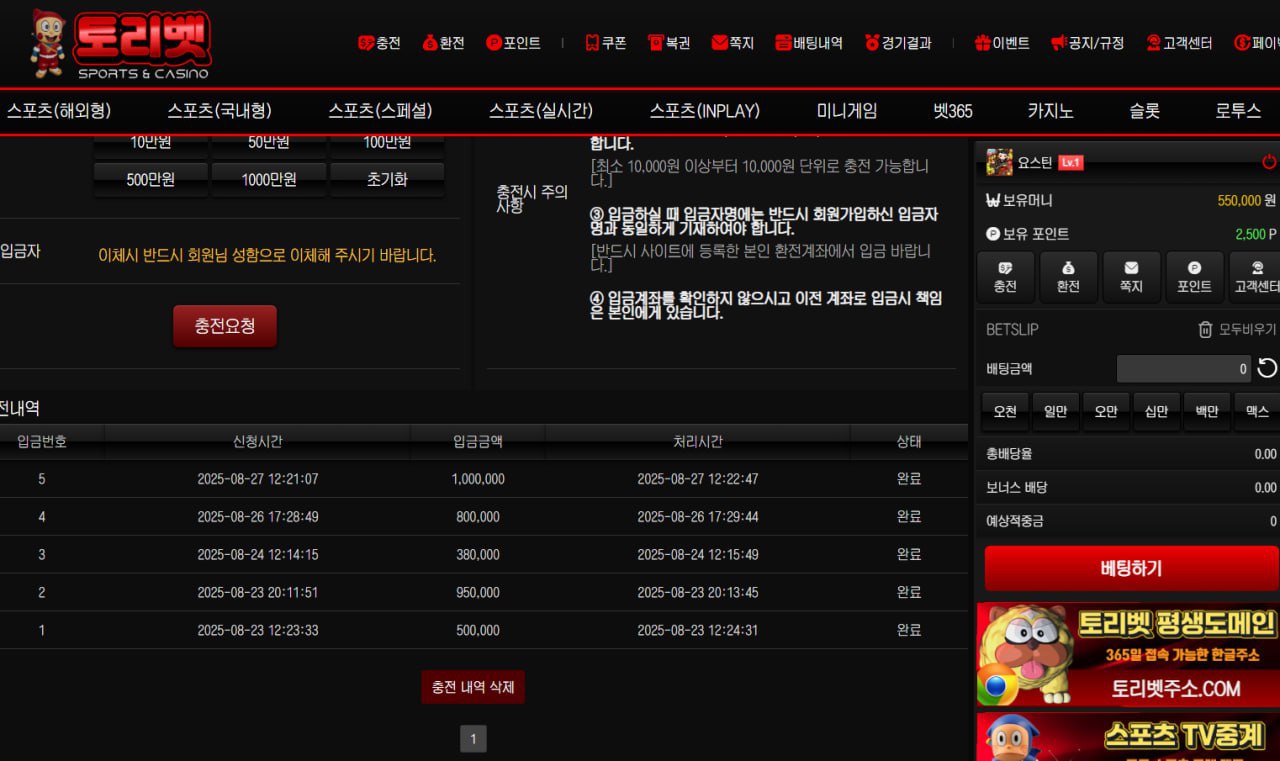1280x761 pixels.
Task: Click the 경기결과 icon link
Action: 873,43
